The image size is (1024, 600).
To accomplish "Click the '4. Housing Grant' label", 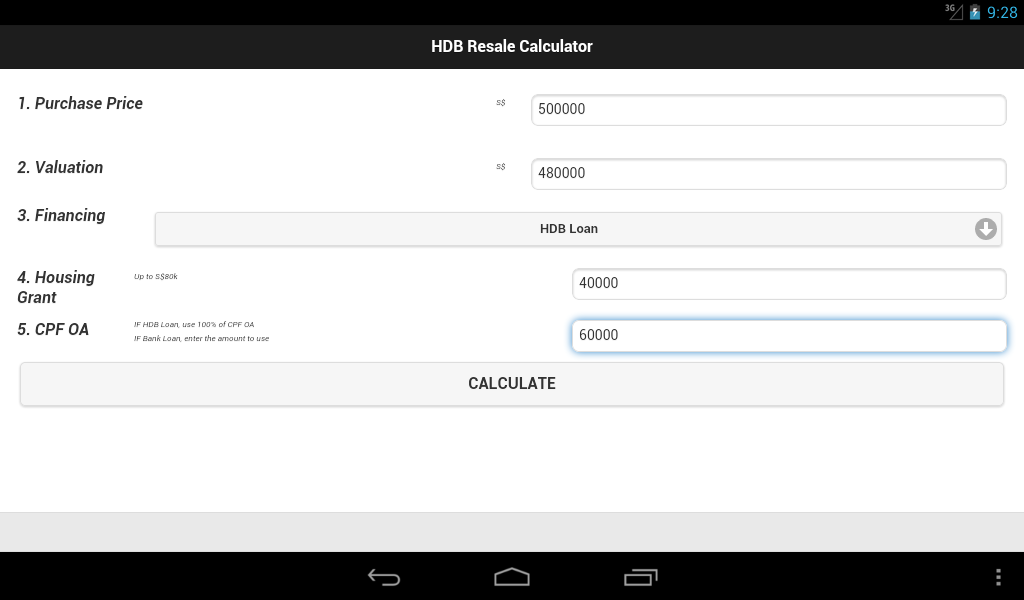I will tap(56, 287).
